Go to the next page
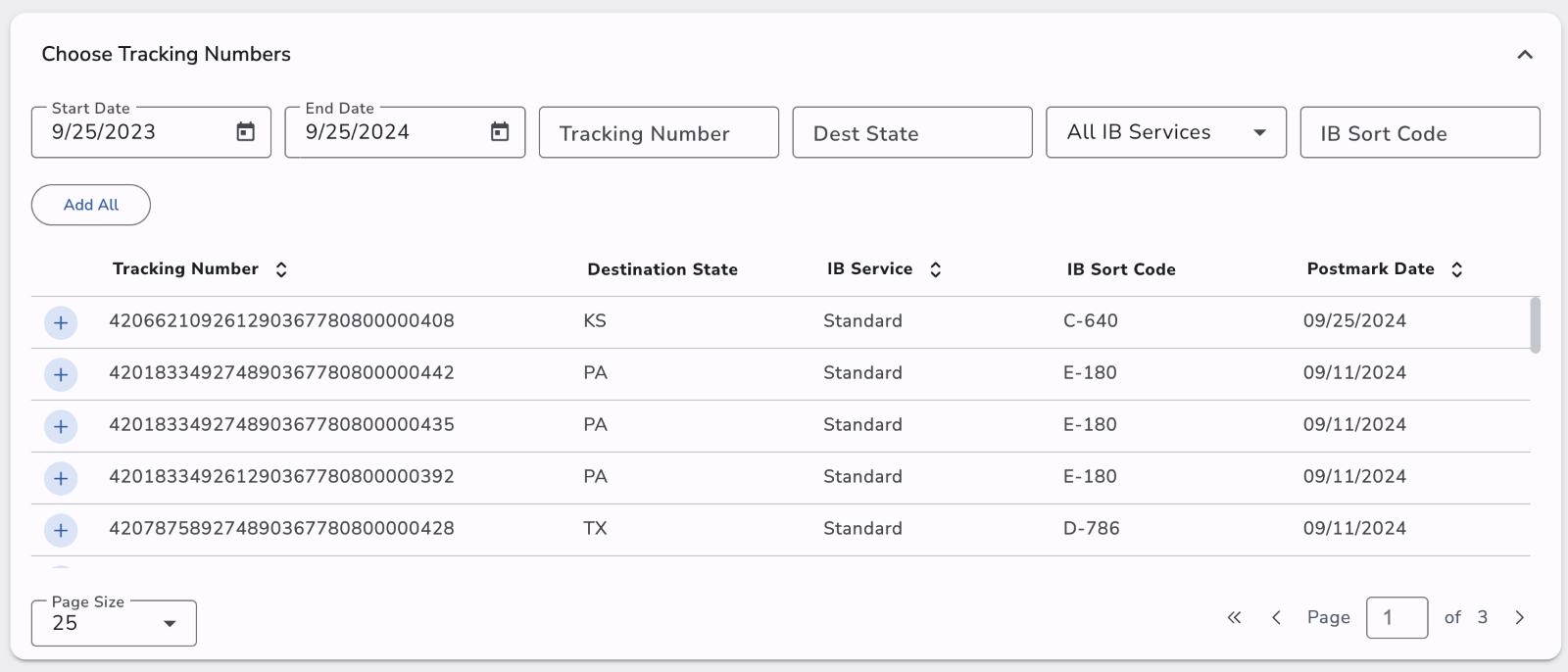Screen dimensions: 1568x672 (1520, 617)
